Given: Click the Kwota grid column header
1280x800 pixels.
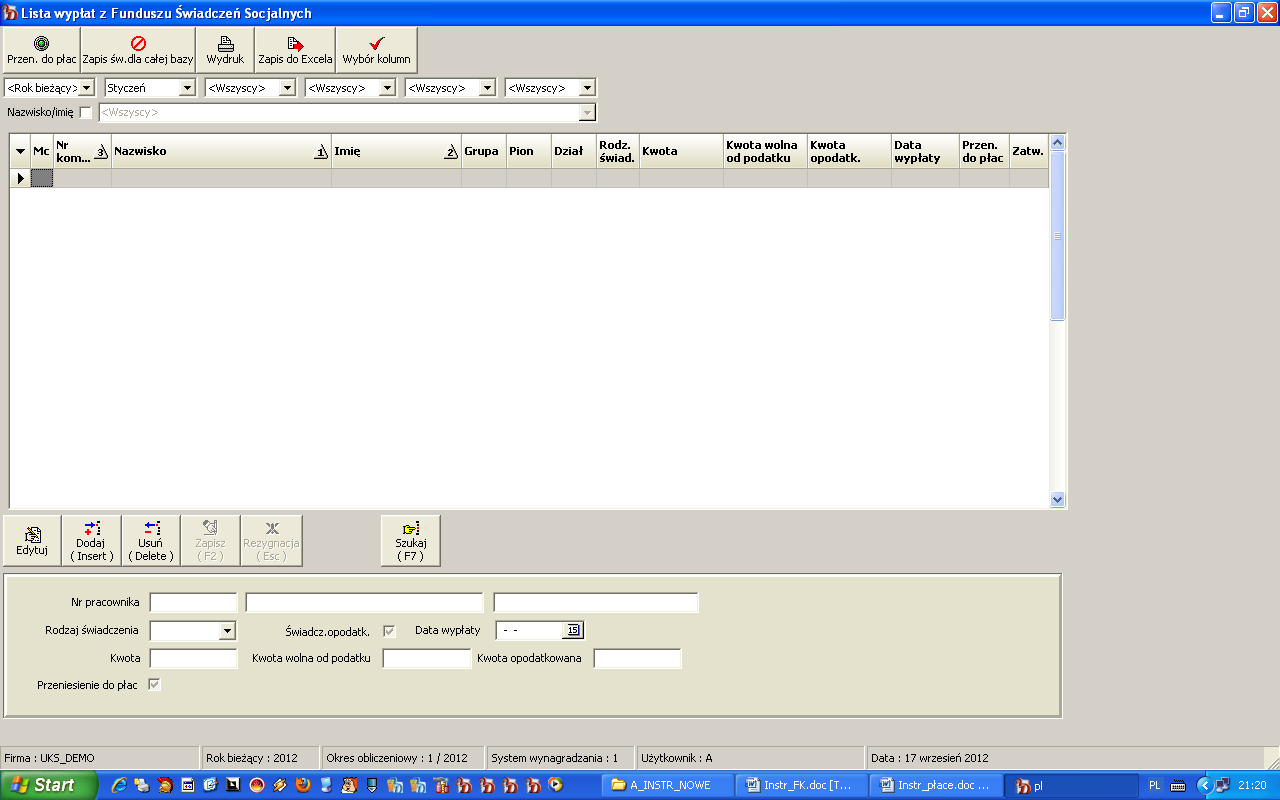Looking at the screenshot, I should click(682, 151).
